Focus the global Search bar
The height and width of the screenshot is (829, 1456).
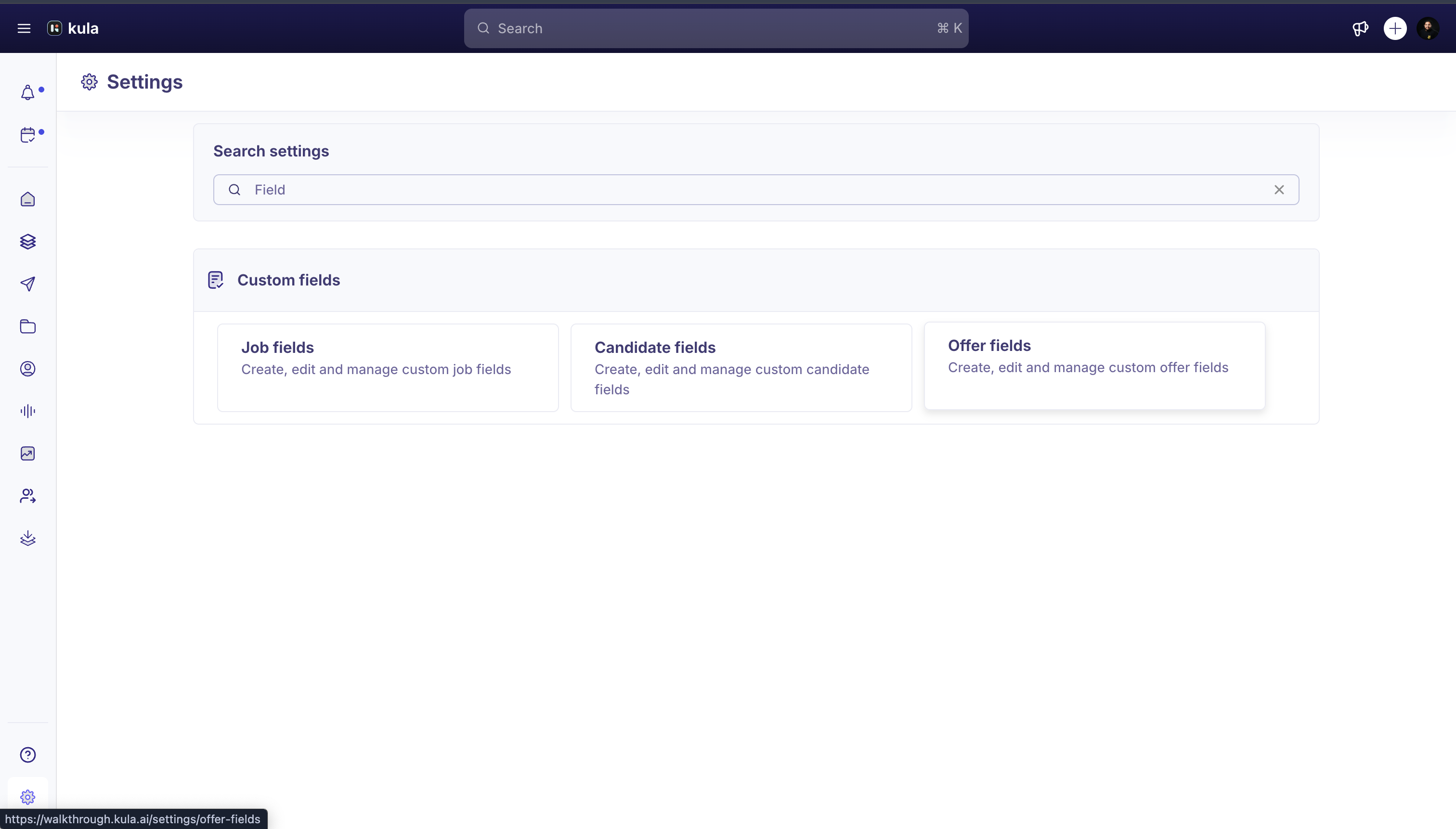tap(716, 28)
